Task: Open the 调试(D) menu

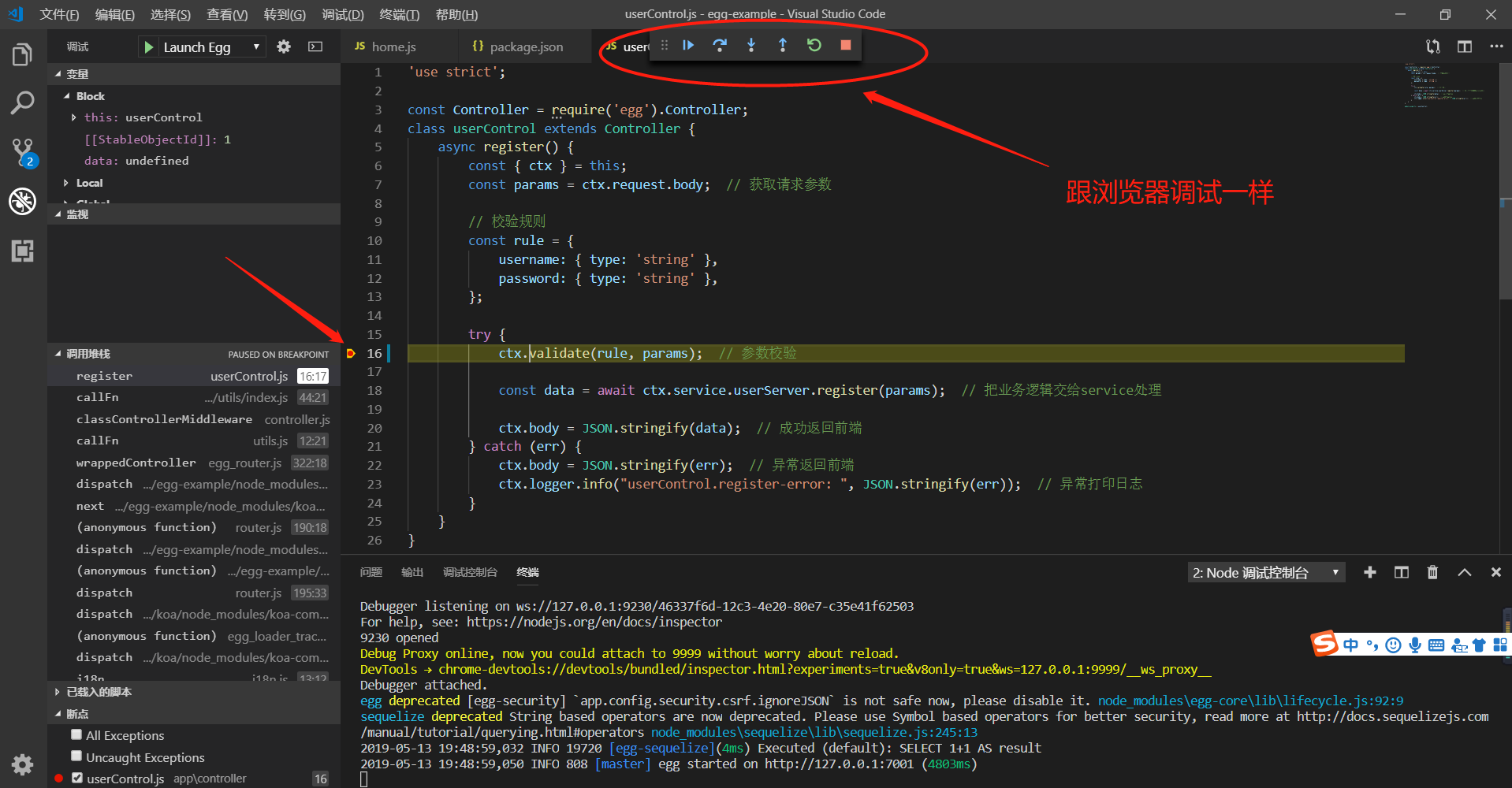Action: point(342,14)
